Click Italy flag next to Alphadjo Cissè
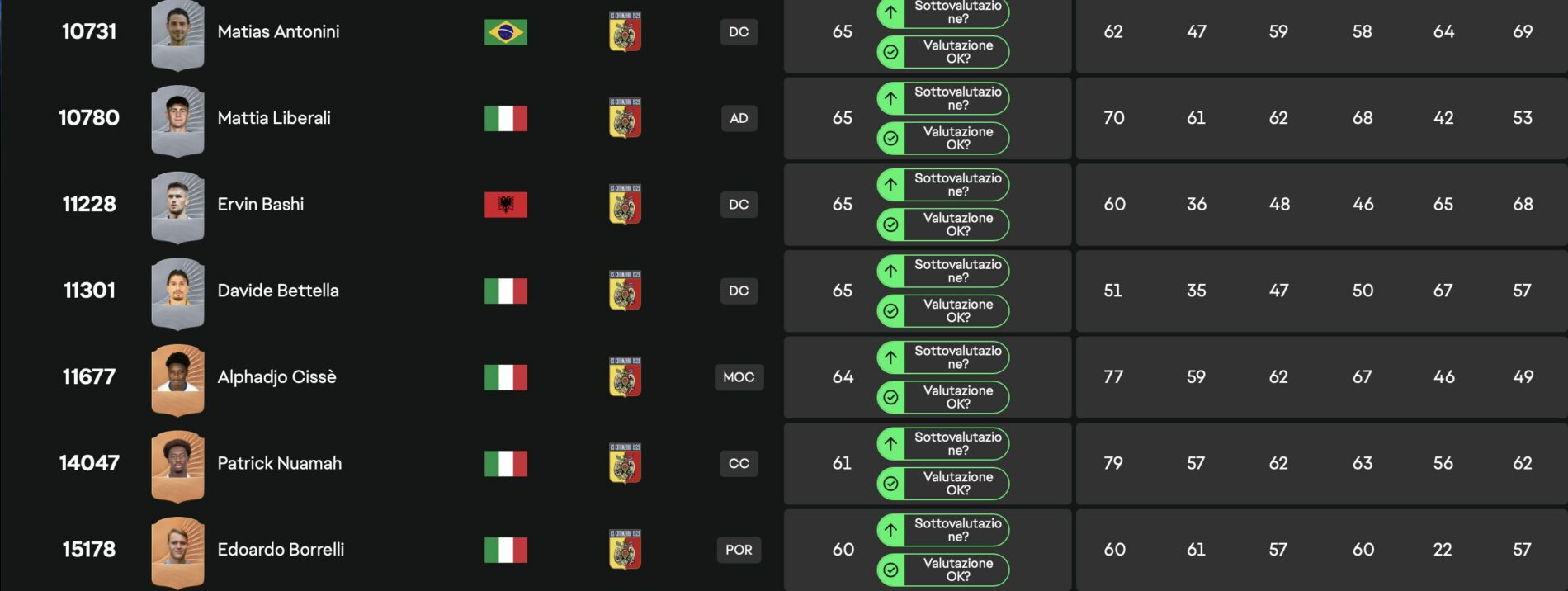This screenshot has height=591, width=1568. pos(505,377)
